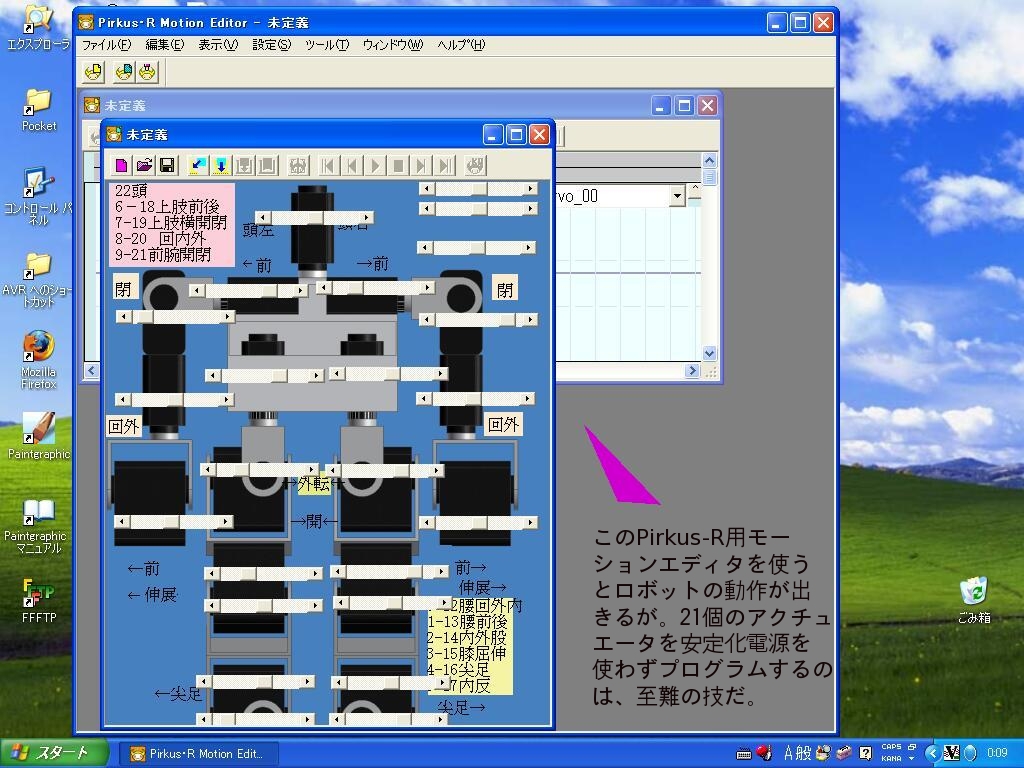Viewport: 1024px width, 768px height.
Task: Click the 0:09 clock in system tray
Action: click(x=997, y=753)
